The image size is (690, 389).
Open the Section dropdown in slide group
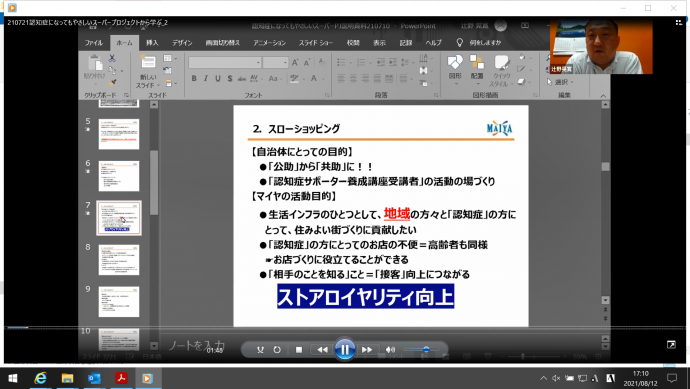(169, 83)
